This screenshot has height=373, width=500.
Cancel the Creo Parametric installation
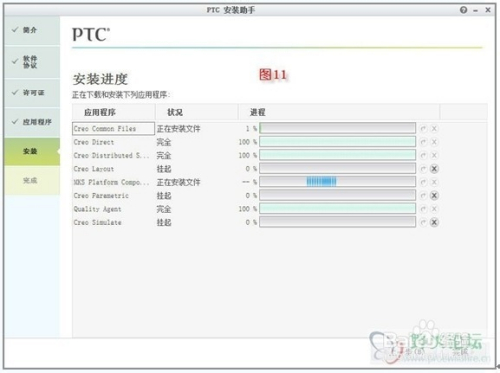434,195
